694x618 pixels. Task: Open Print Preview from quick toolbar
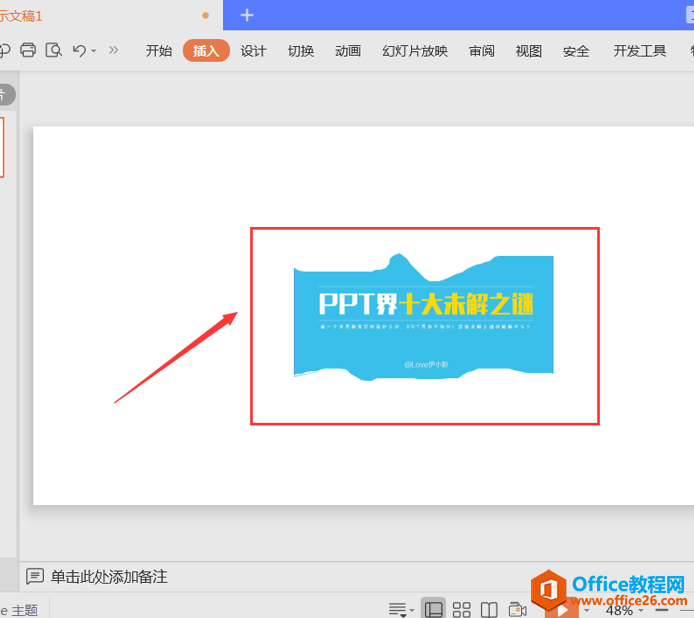pyautogui.click(x=54, y=50)
